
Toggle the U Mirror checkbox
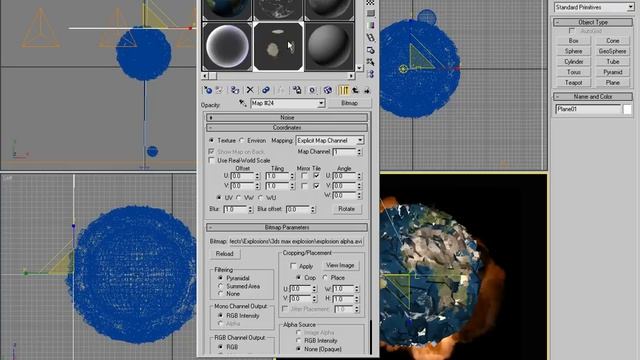click(304, 176)
